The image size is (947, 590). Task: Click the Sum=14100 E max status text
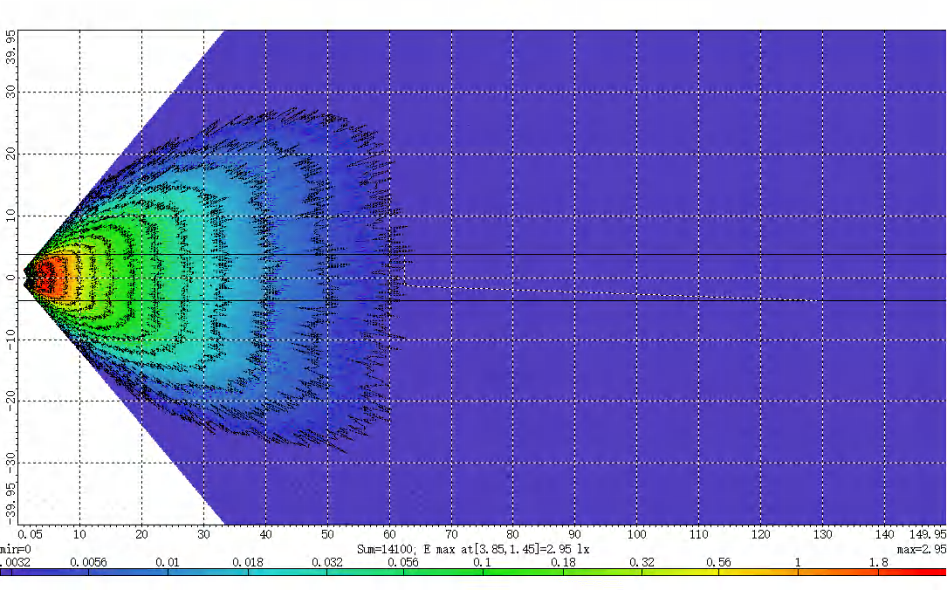[473, 550]
